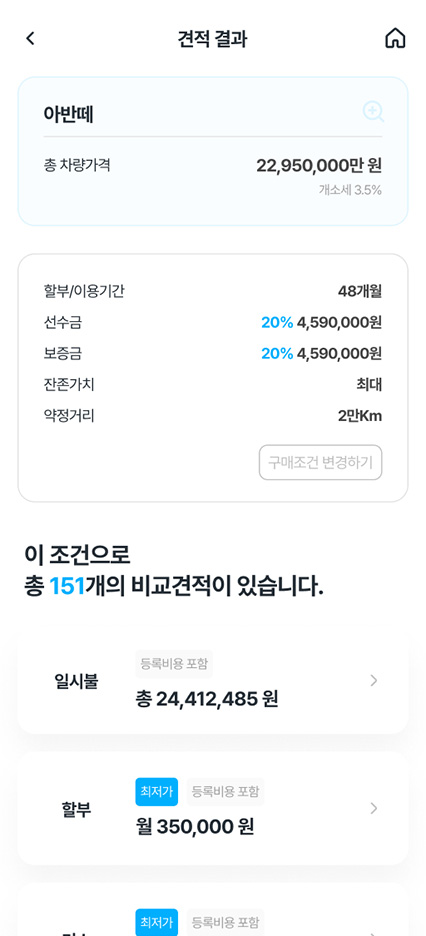The height and width of the screenshot is (936, 426).
Task: Tap the blue 151 comparison count
Action: (67, 587)
